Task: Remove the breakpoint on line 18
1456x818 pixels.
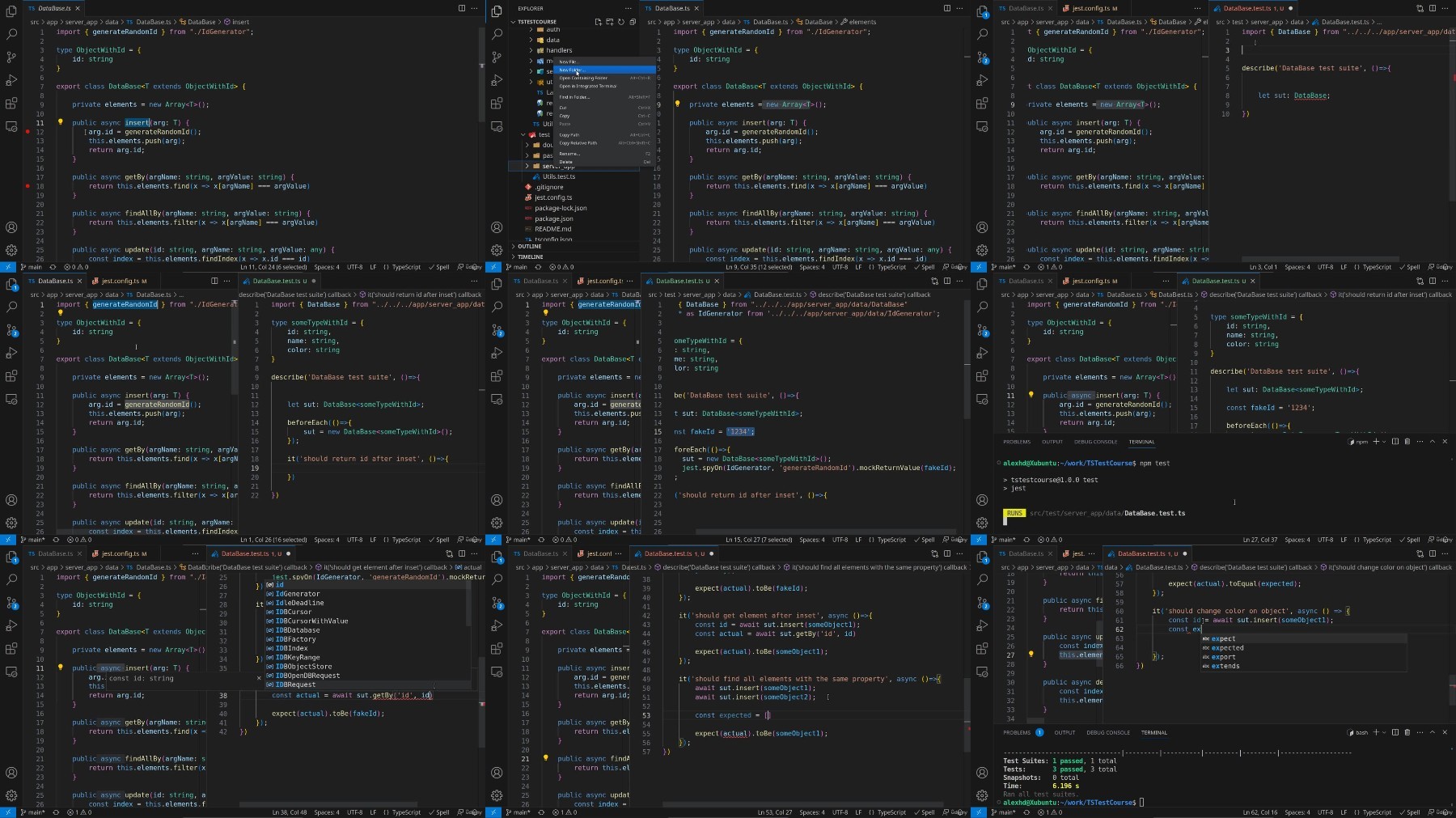Action: click(x=28, y=186)
